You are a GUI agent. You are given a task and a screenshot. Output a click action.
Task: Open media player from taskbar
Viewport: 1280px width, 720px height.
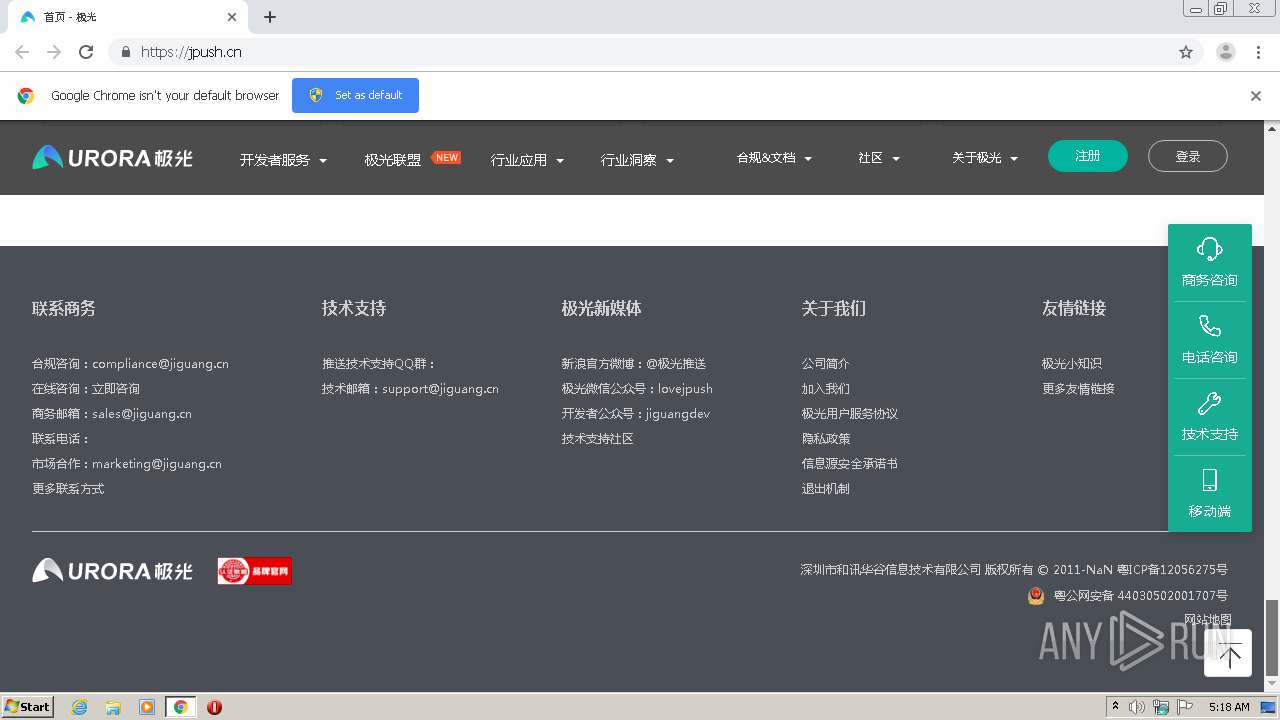(x=147, y=707)
